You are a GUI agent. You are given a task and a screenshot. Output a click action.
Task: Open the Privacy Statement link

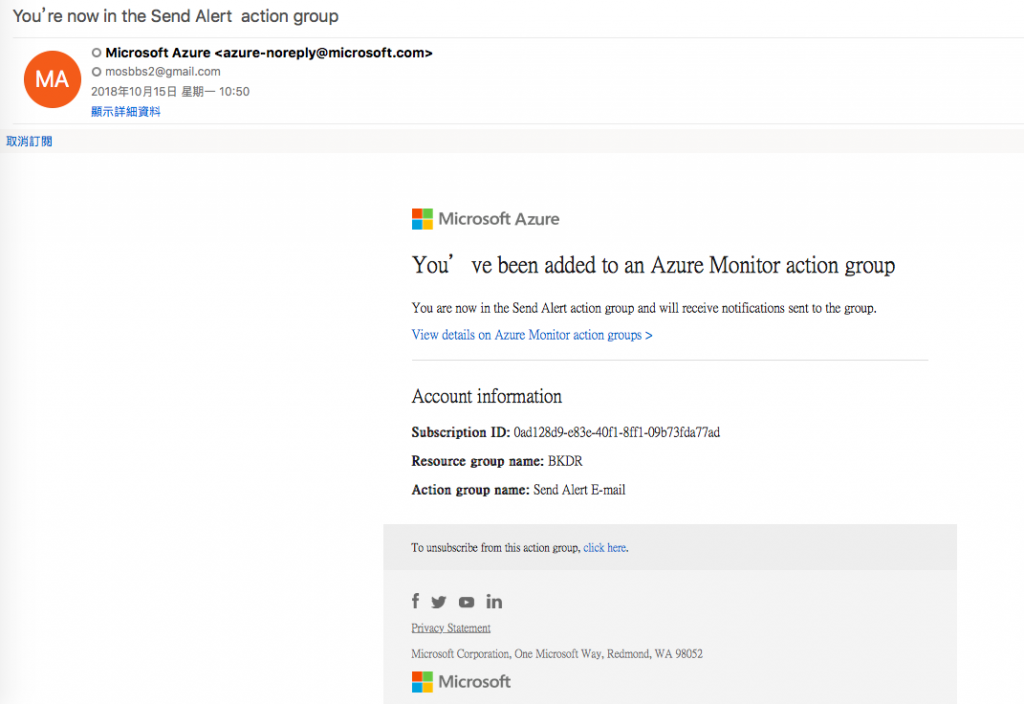click(x=451, y=628)
